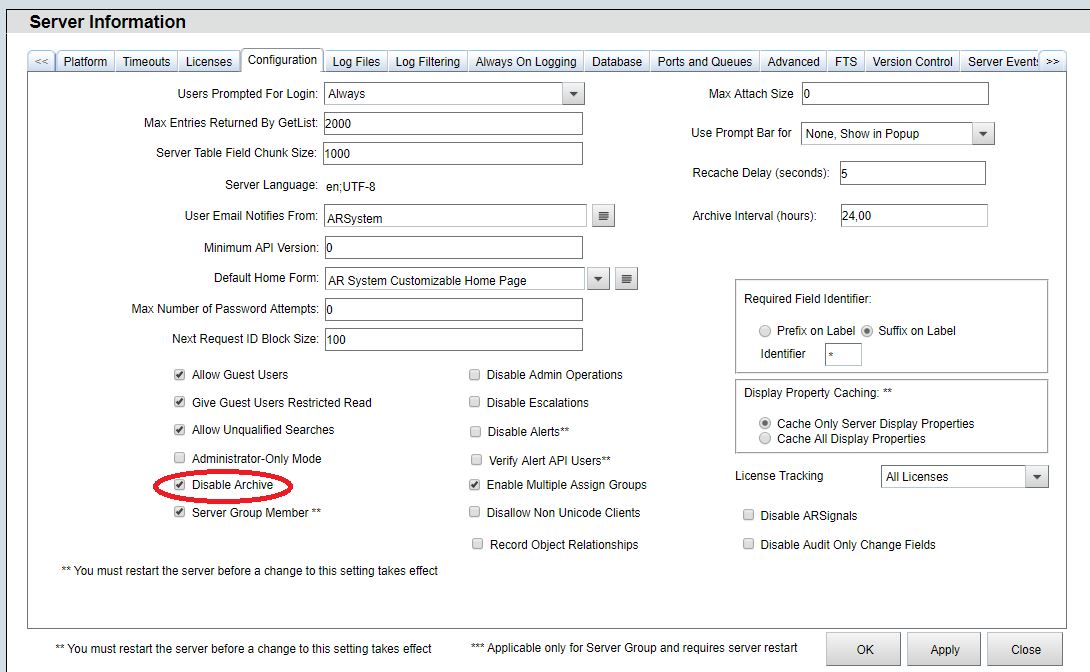Go to the Database tab

click(x=617, y=62)
